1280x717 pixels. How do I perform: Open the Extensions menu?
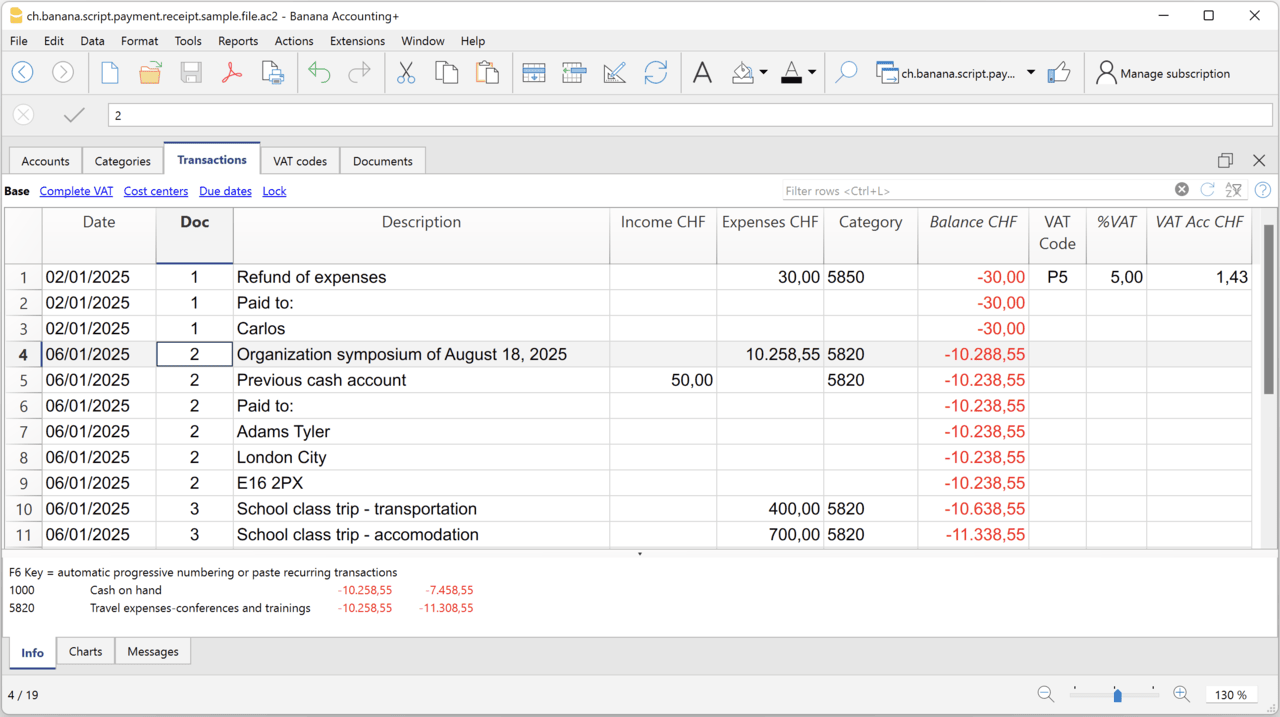tap(357, 41)
